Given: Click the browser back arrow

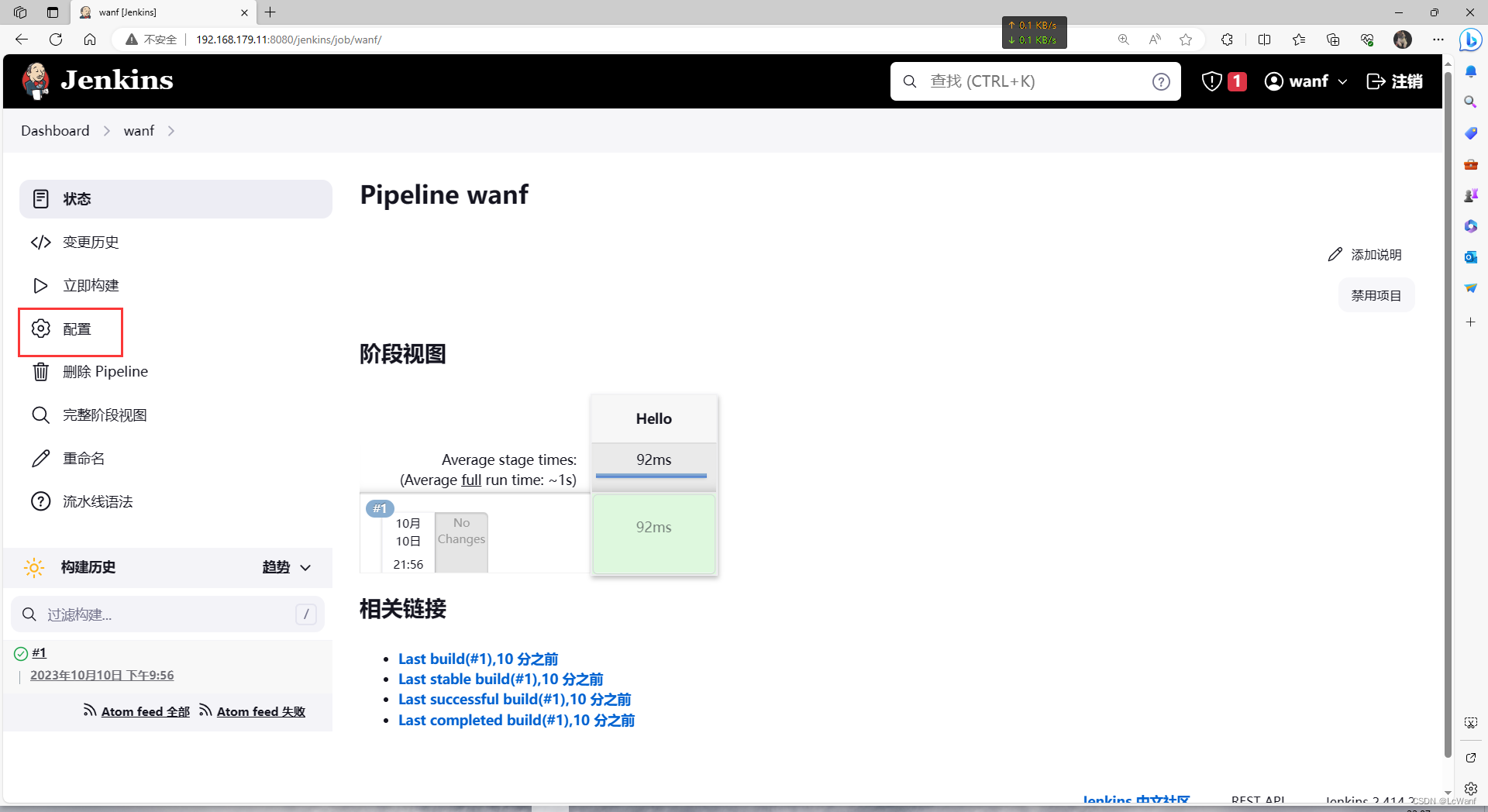Looking at the screenshot, I should point(22,40).
